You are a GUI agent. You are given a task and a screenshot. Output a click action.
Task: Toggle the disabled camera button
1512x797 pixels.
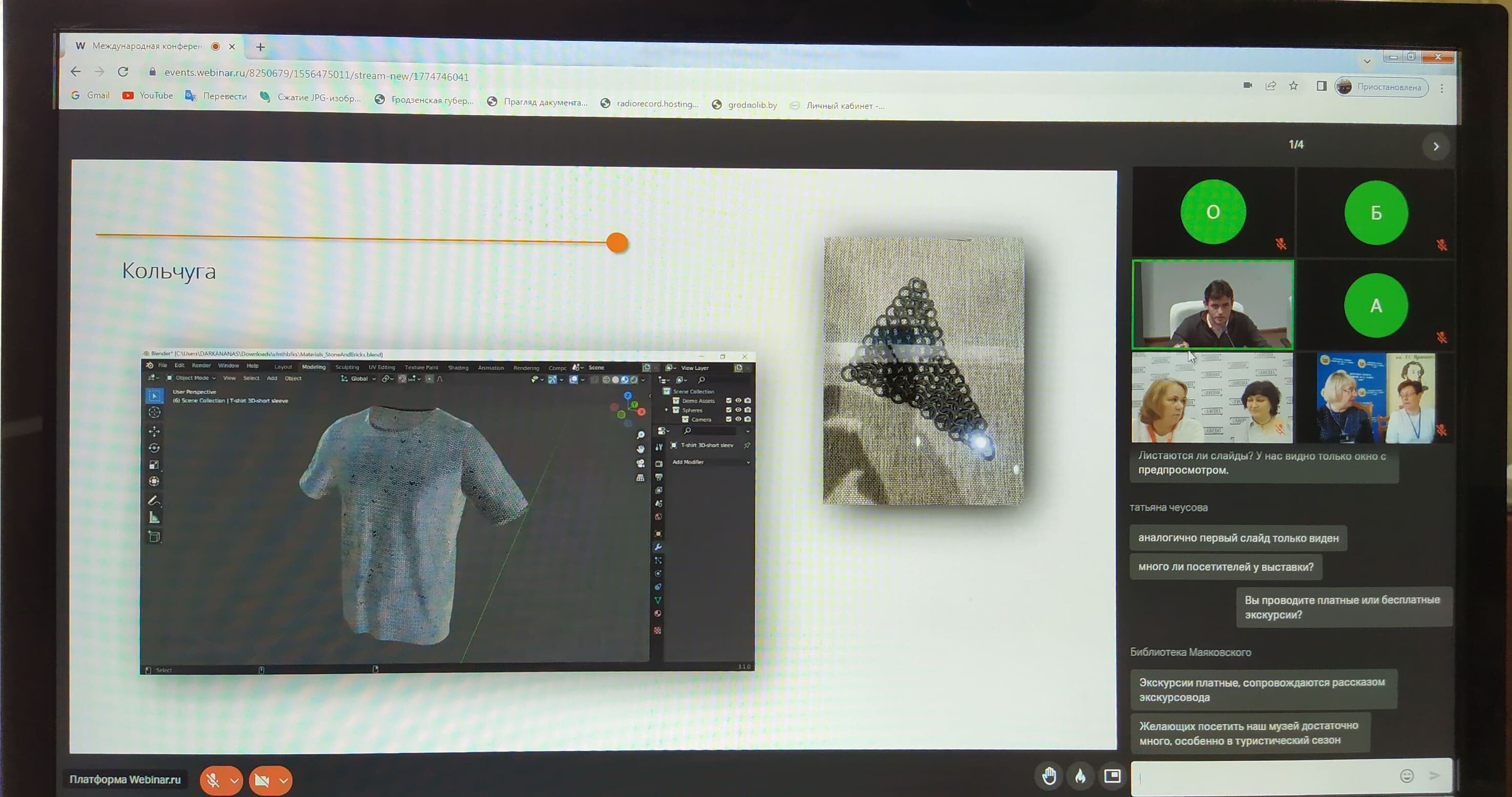tap(262, 780)
